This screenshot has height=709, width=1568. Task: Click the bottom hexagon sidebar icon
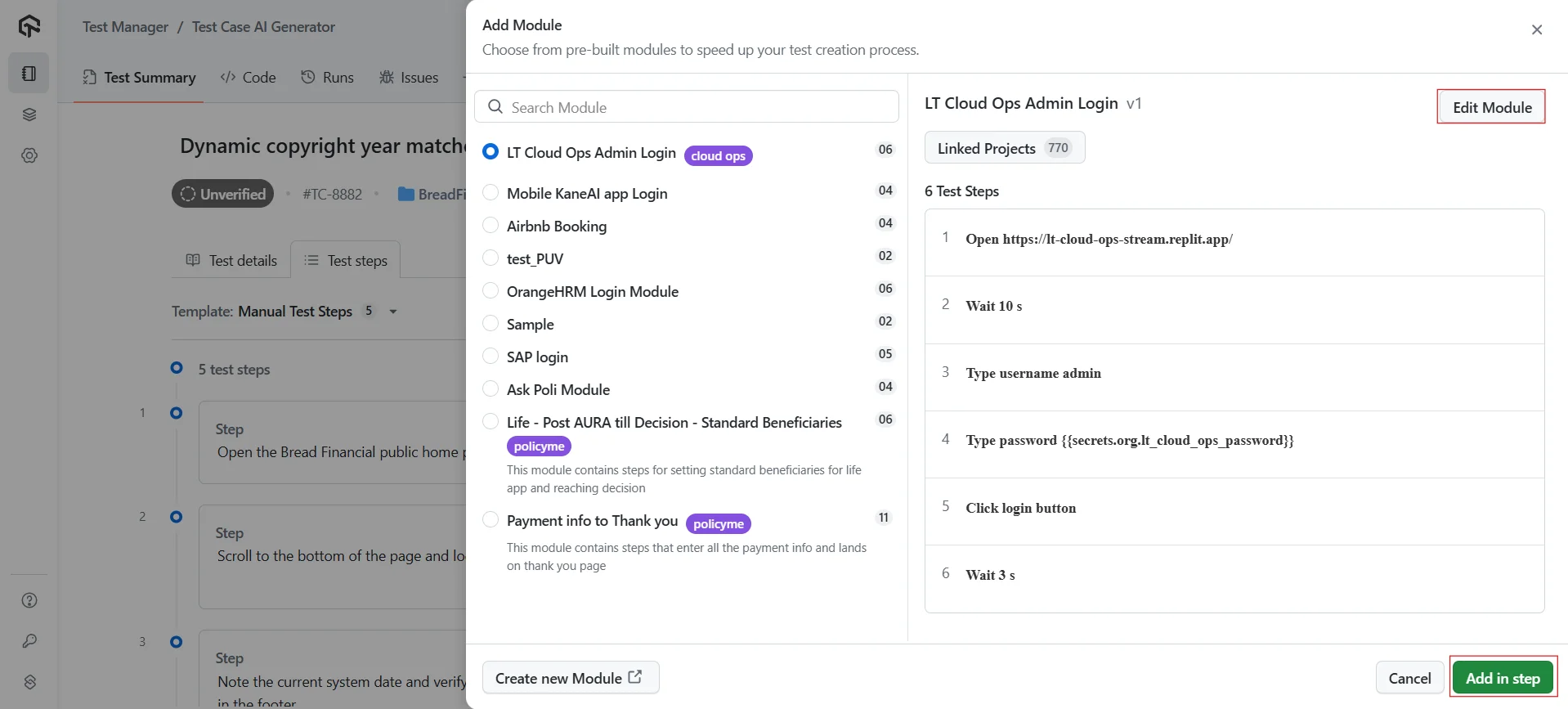point(29,682)
